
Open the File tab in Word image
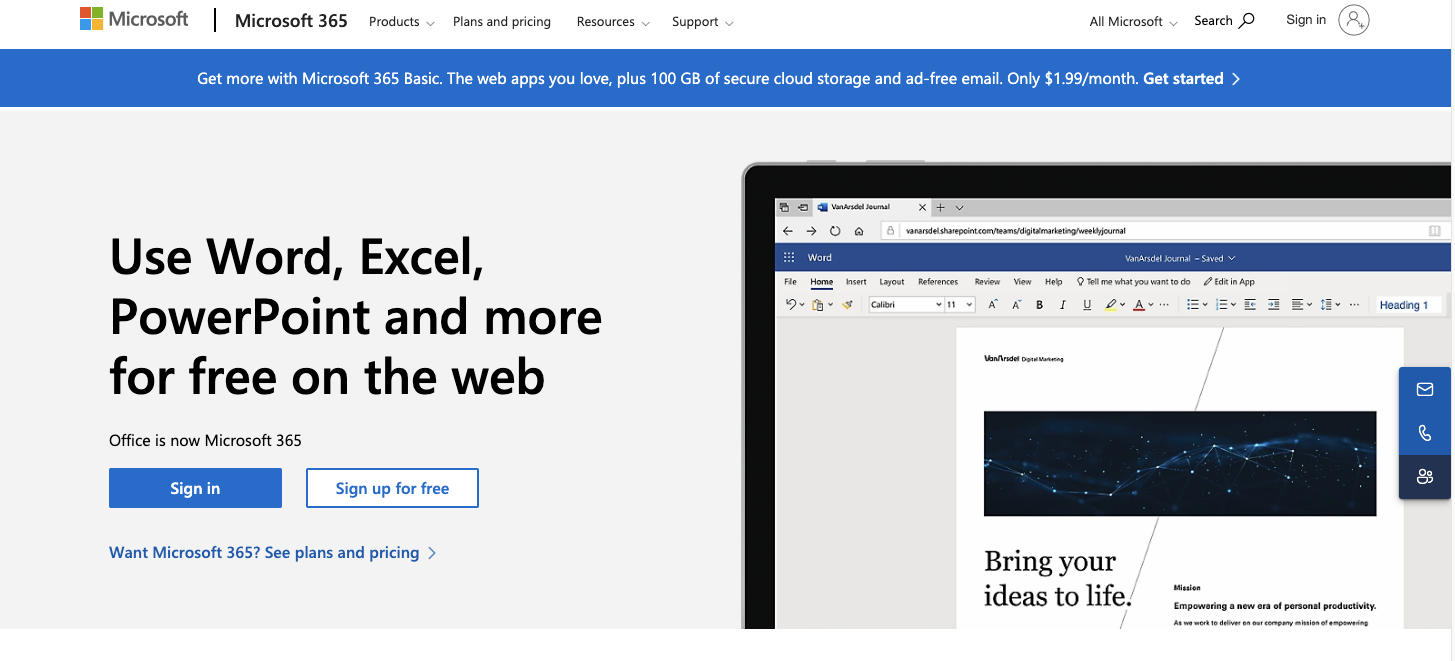[790, 282]
